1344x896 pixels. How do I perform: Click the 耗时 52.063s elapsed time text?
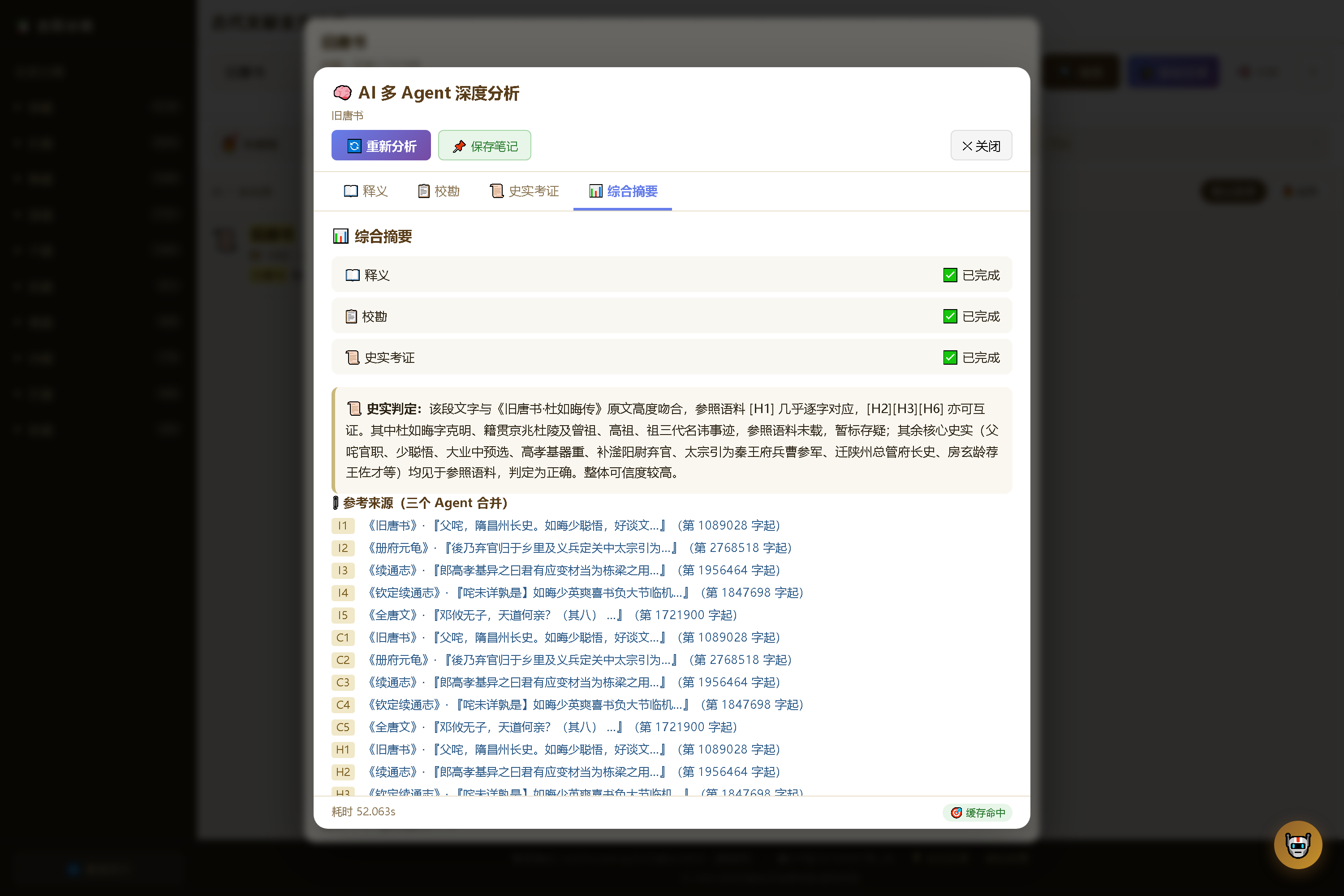point(363,811)
